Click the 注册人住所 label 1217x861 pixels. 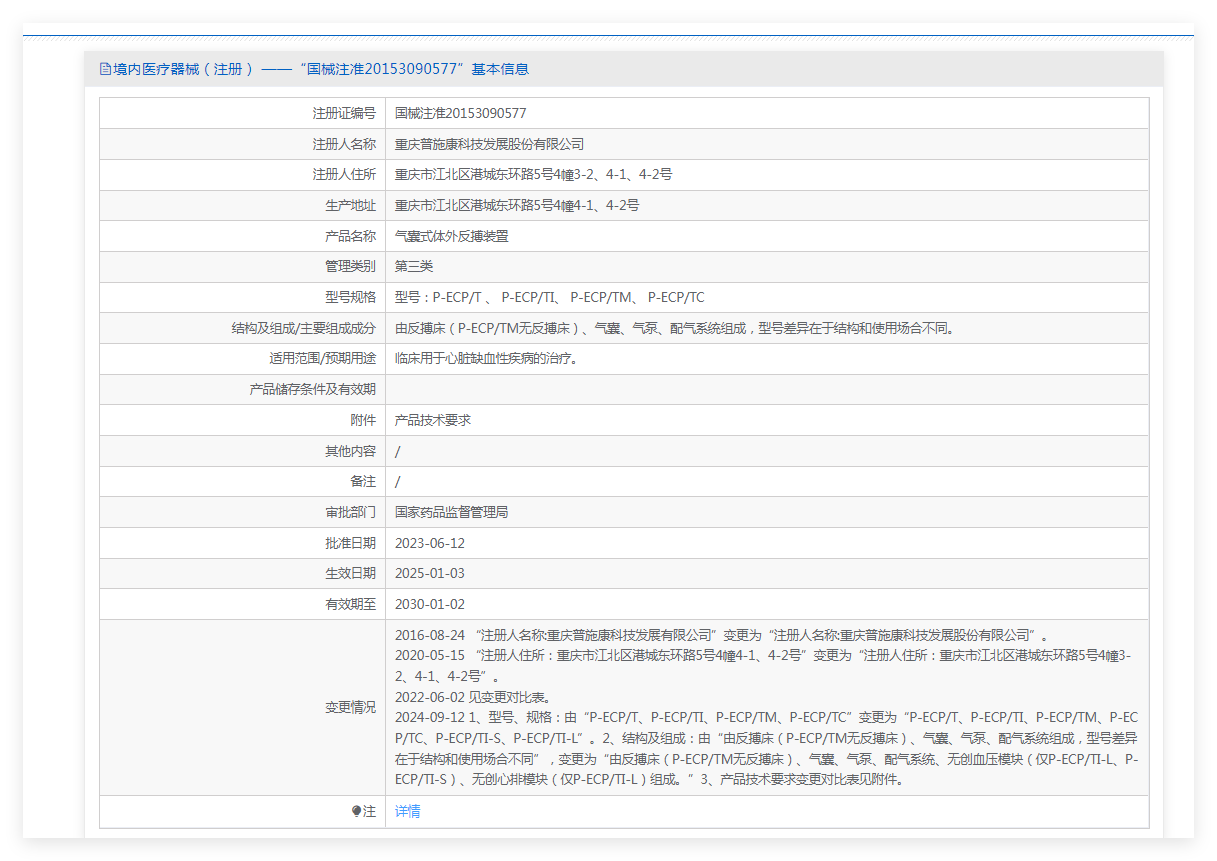pyautogui.click(x=344, y=175)
